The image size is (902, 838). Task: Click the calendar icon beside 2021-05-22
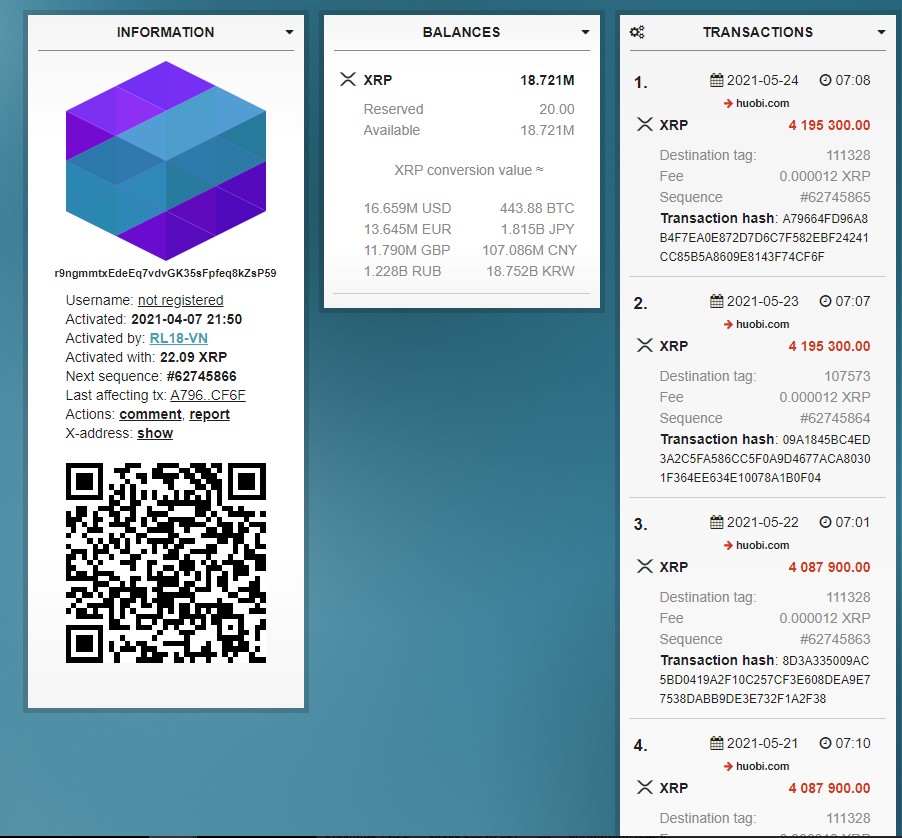click(715, 522)
